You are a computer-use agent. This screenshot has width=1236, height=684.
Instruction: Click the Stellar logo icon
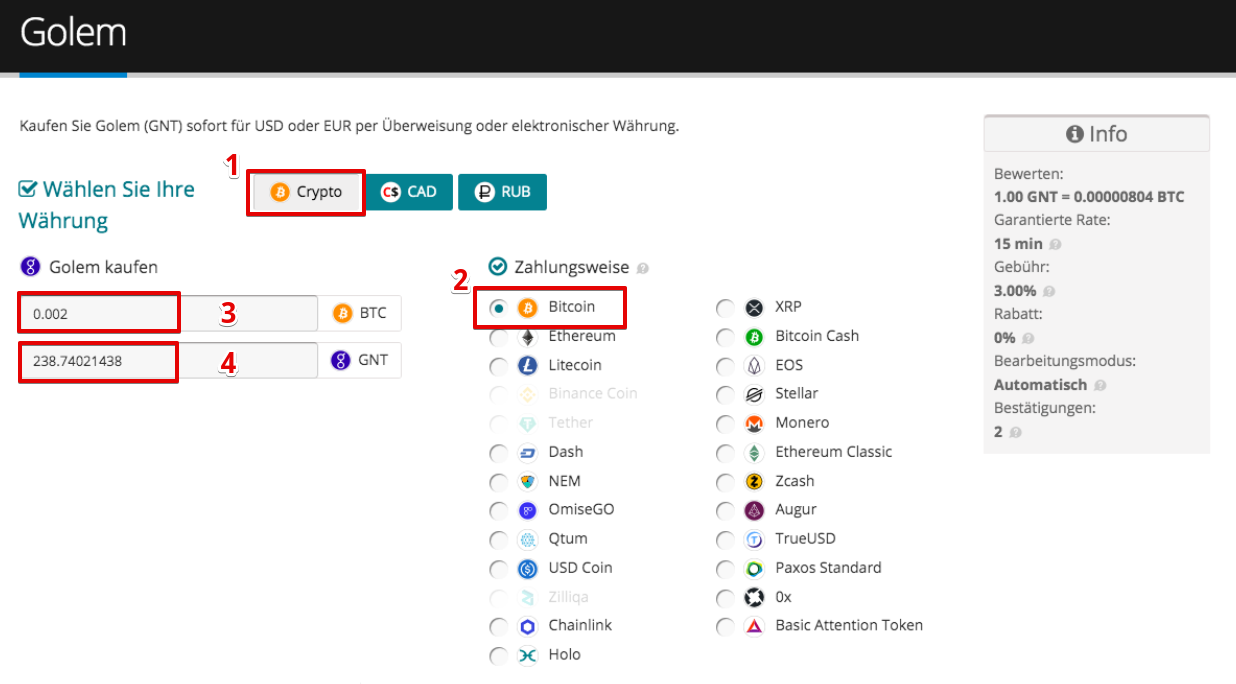755,395
